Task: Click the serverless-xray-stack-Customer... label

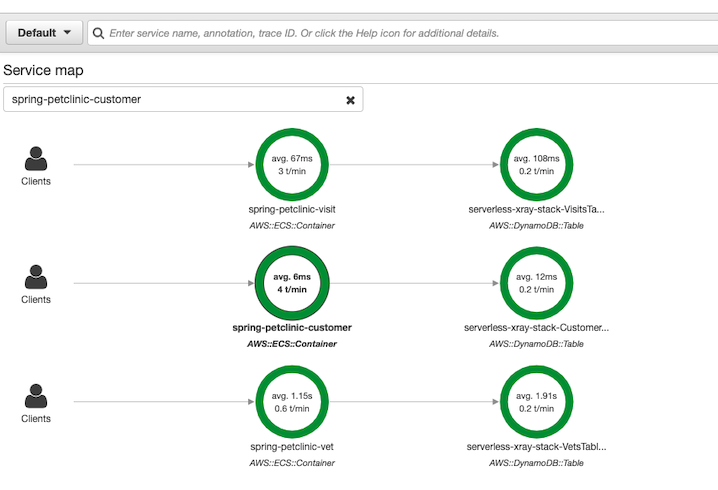Action: click(537, 328)
